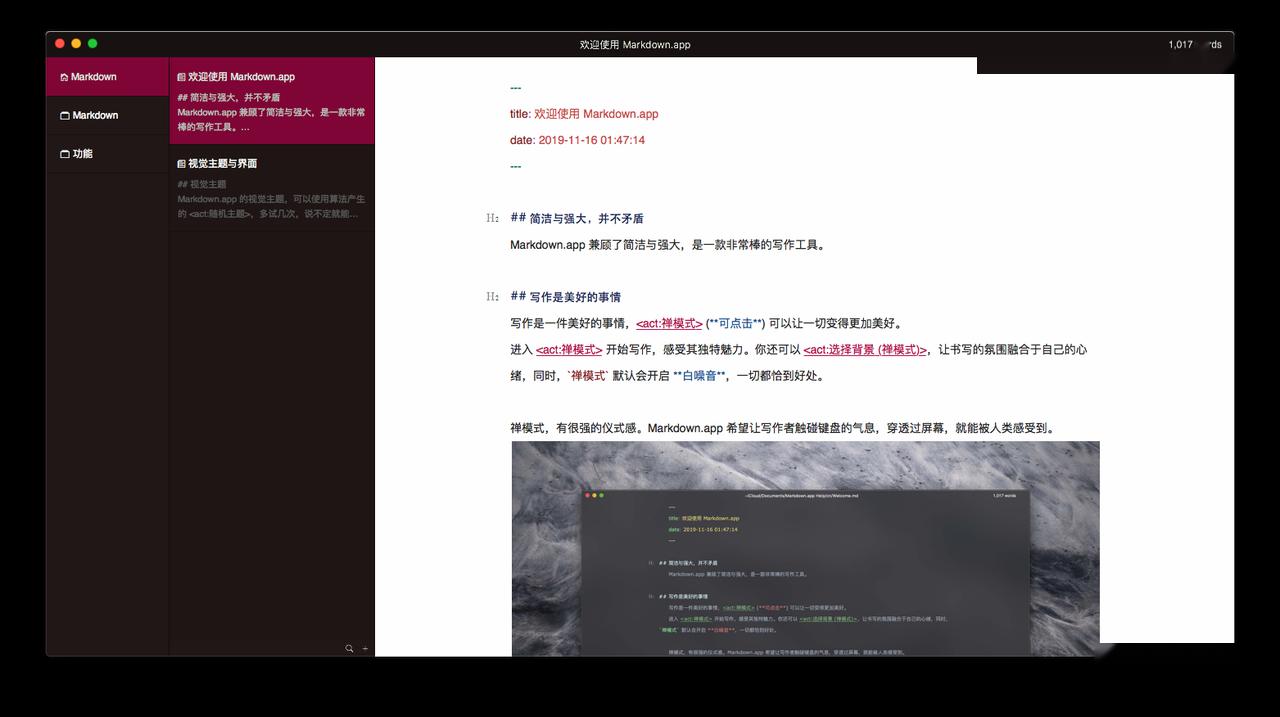Click the bold 可点击 text
1280x717 pixels.
735,324
